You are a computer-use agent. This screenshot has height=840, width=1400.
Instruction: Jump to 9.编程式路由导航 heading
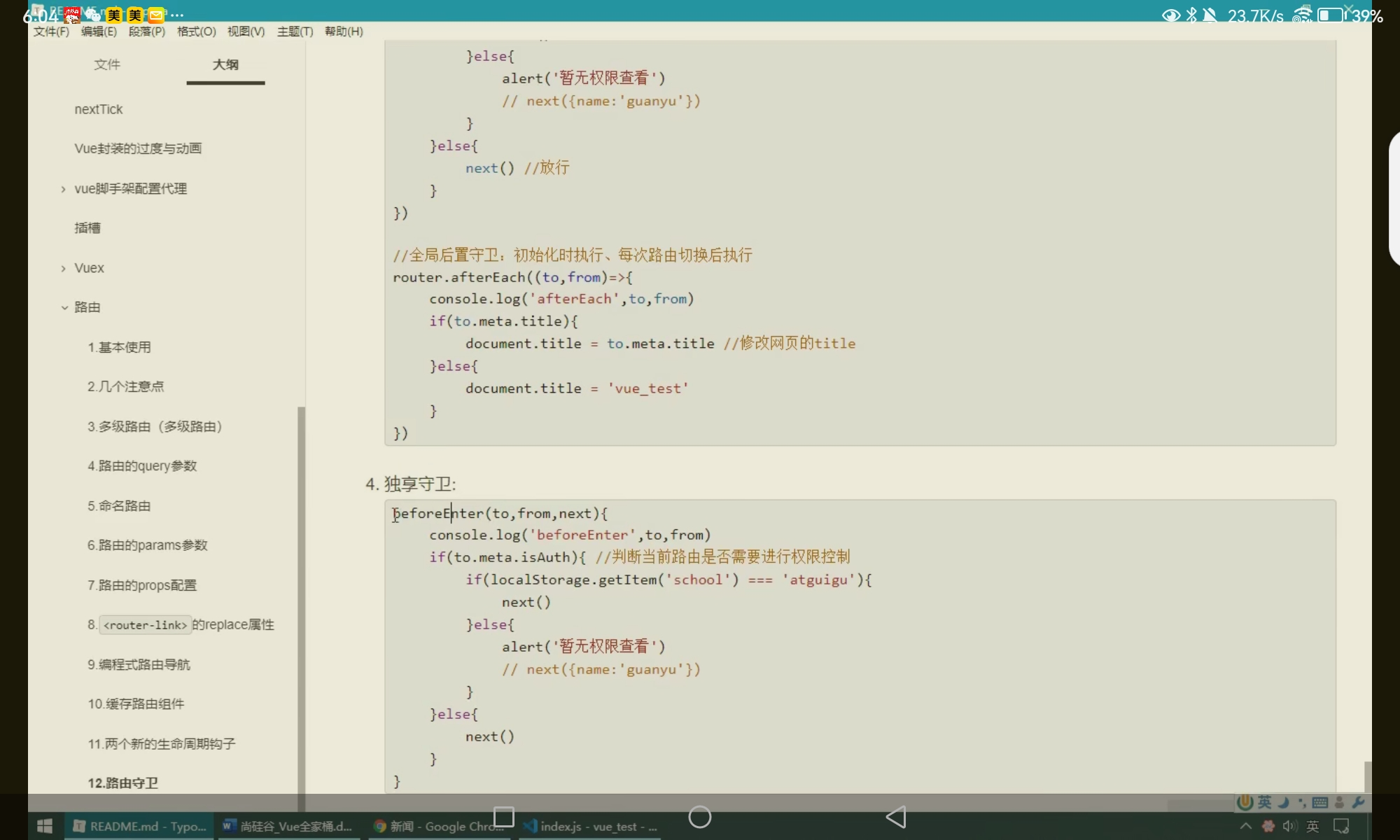pyautogui.click(x=139, y=664)
